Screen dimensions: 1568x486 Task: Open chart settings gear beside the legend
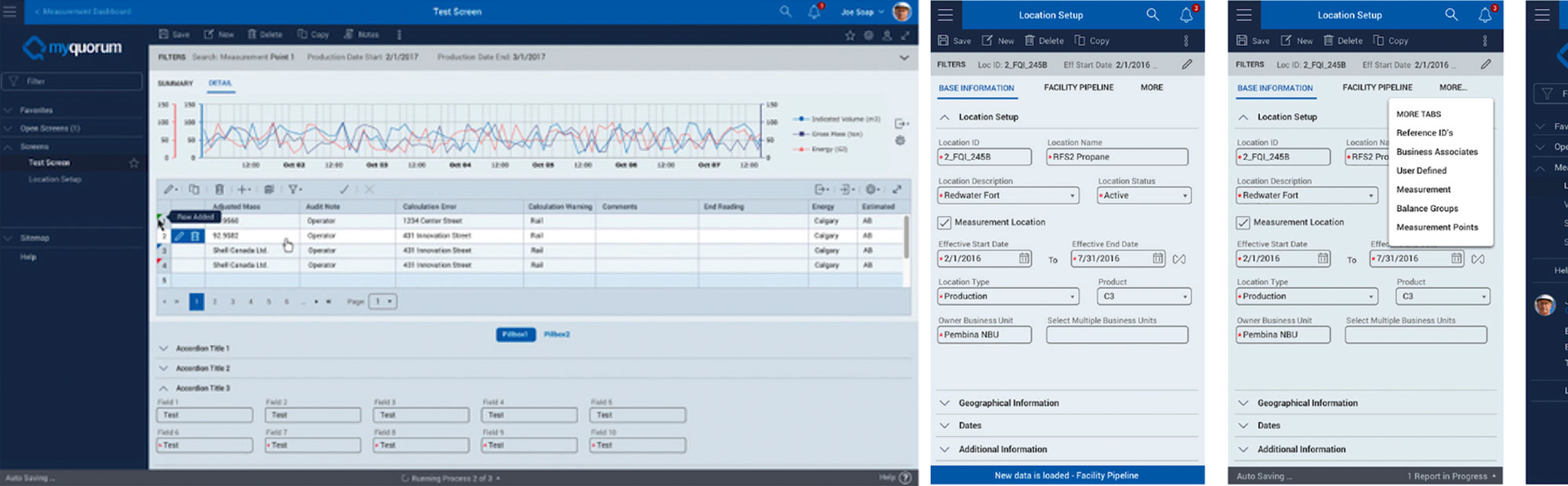tap(900, 140)
